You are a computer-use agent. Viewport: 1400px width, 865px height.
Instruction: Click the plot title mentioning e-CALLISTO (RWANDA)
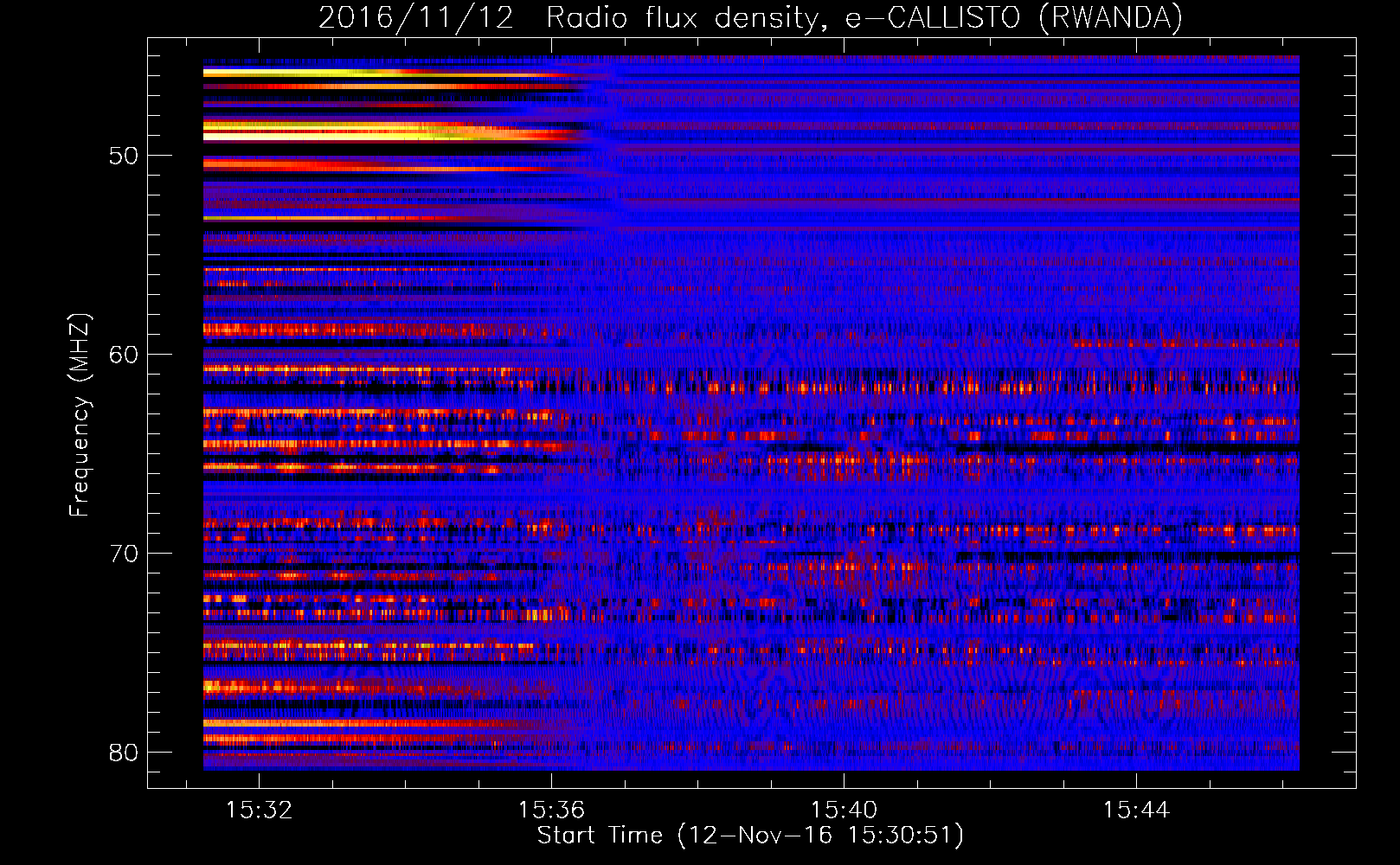(x=750, y=17)
